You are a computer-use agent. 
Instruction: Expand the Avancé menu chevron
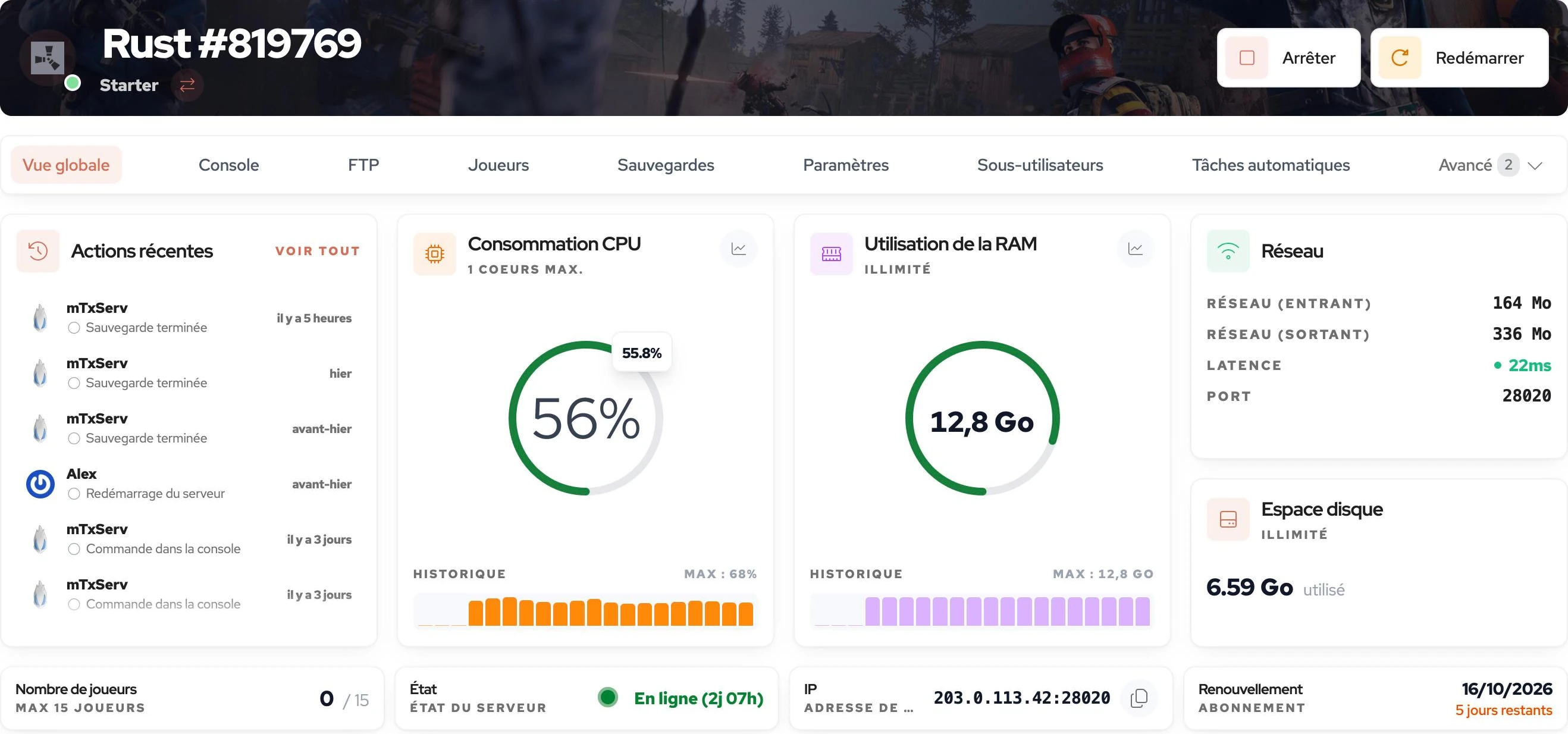(x=1535, y=165)
